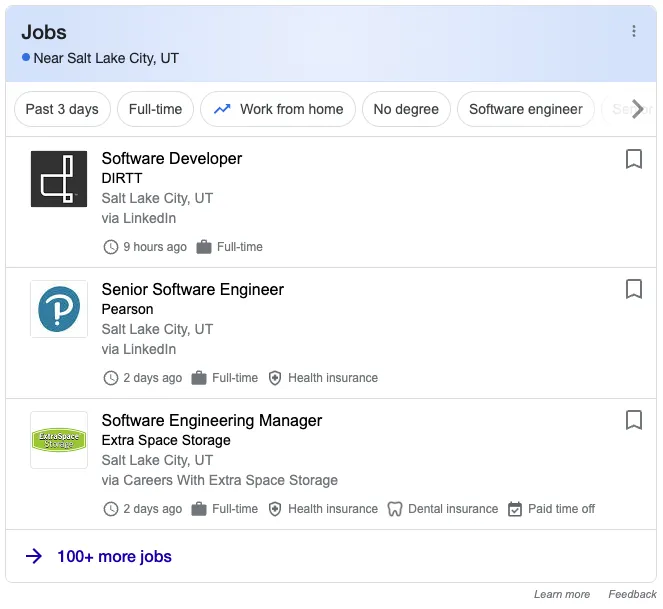Open the Software Engineering Manager listing
Viewport: 663px width, 609px height.
[211, 420]
